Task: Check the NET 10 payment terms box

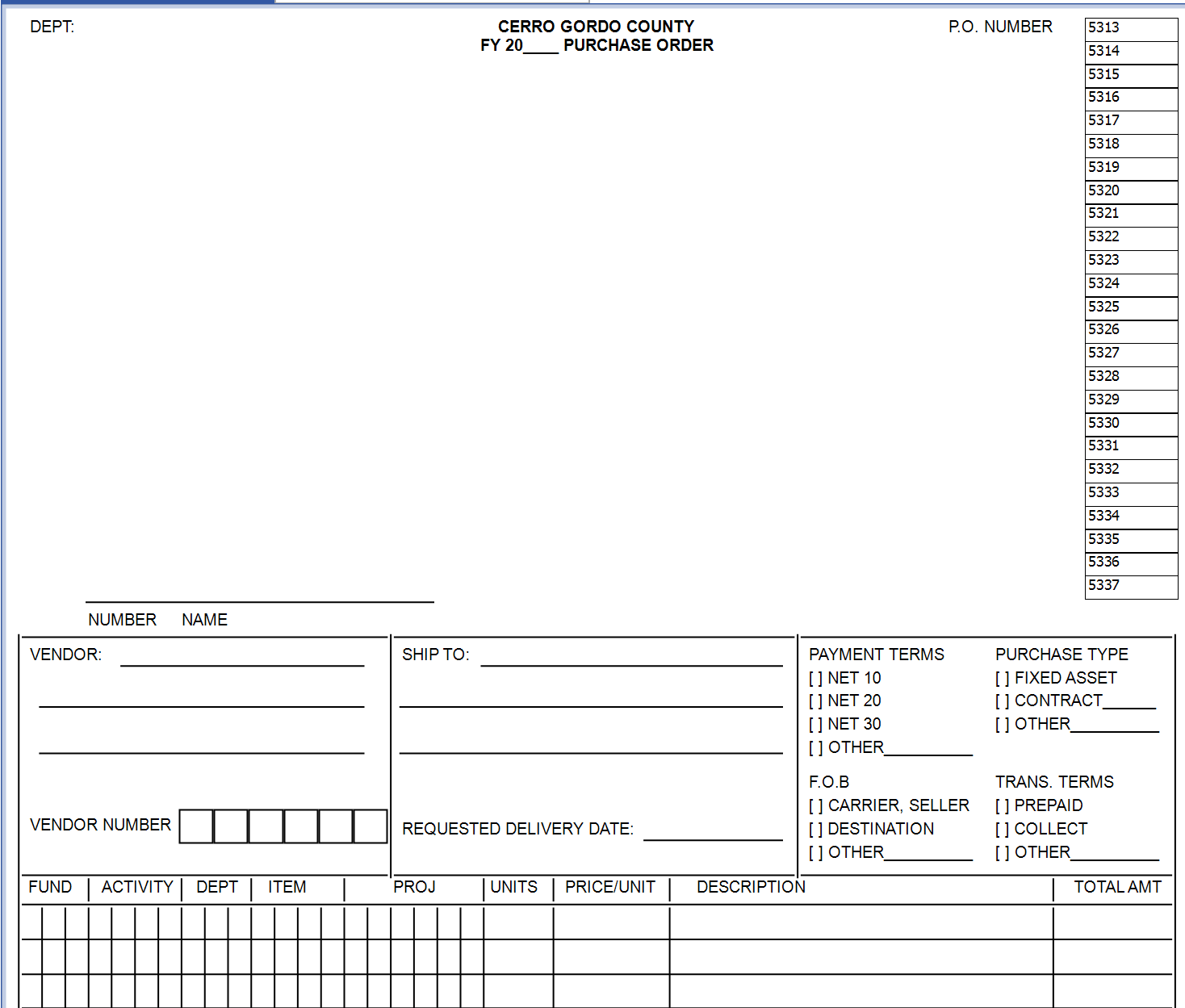Action: 815,679
